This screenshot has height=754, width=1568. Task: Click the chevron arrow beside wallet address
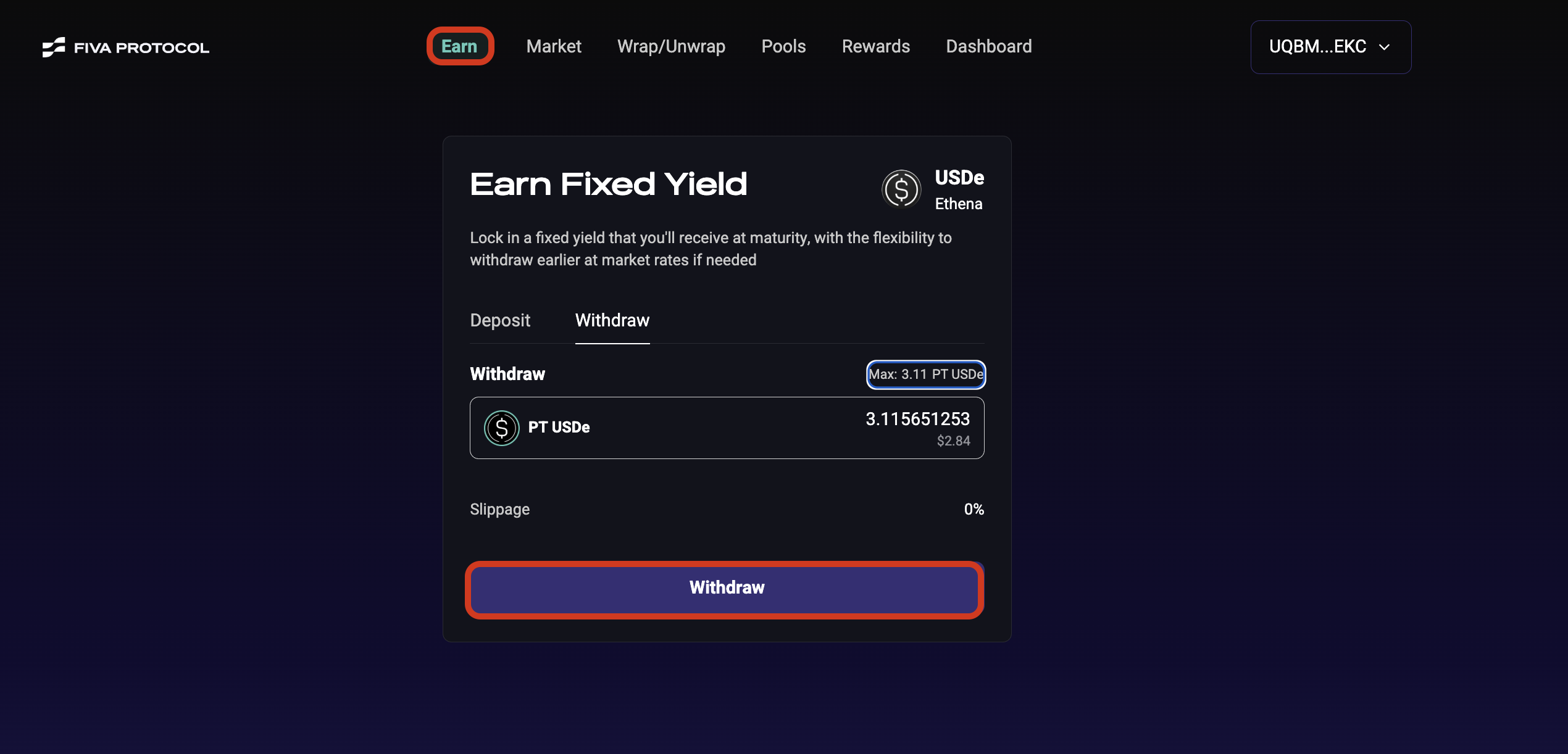tap(1385, 47)
